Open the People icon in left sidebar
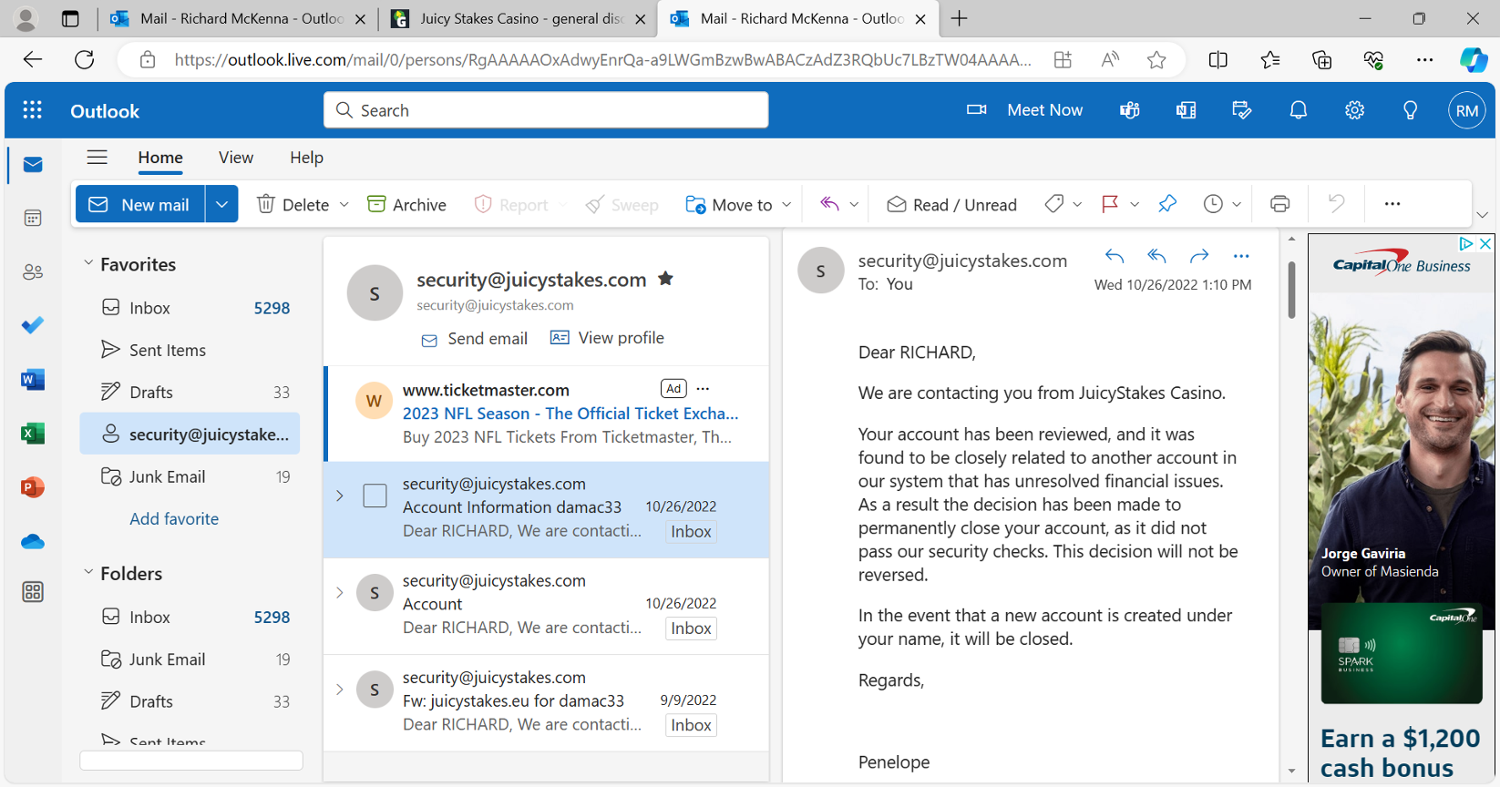 click(33, 272)
